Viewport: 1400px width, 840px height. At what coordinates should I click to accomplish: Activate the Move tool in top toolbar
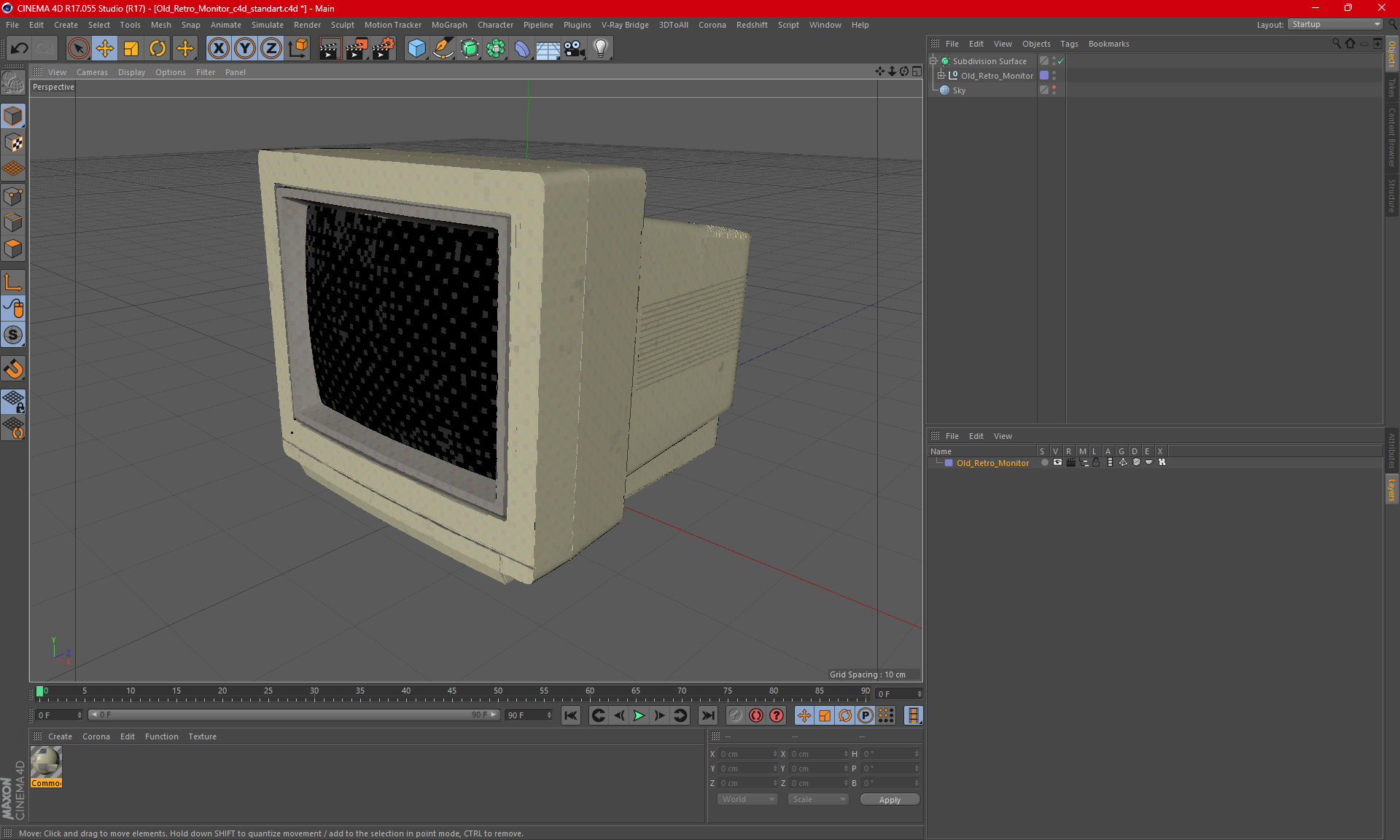coord(105,49)
